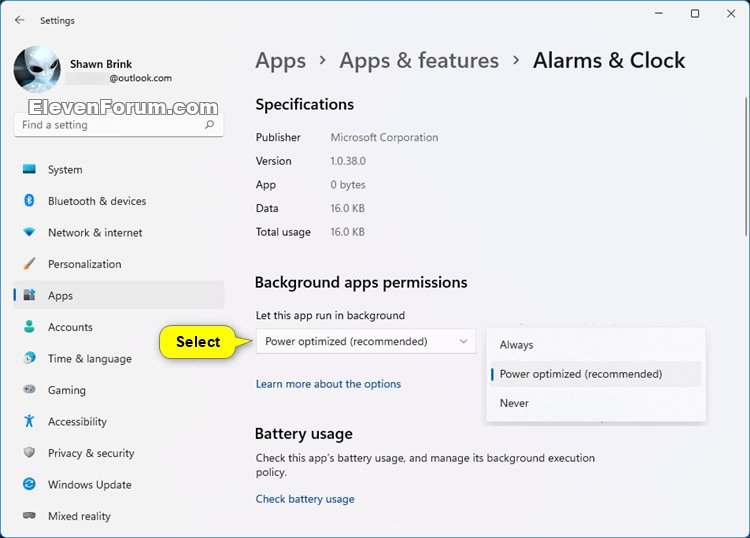
Task: Choose Never from dropdown list
Action: point(596,403)
